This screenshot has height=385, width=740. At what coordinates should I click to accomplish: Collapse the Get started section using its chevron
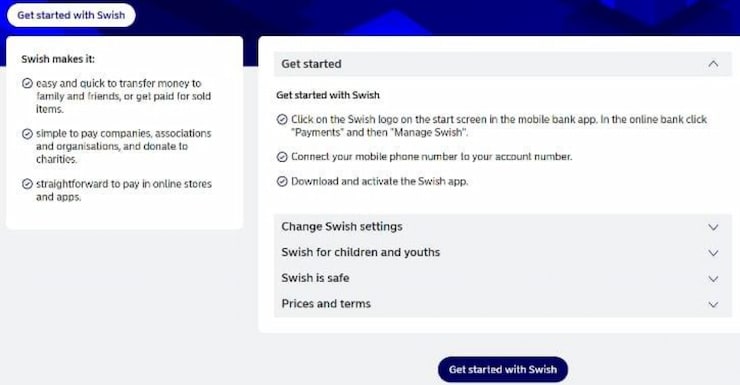713,64
